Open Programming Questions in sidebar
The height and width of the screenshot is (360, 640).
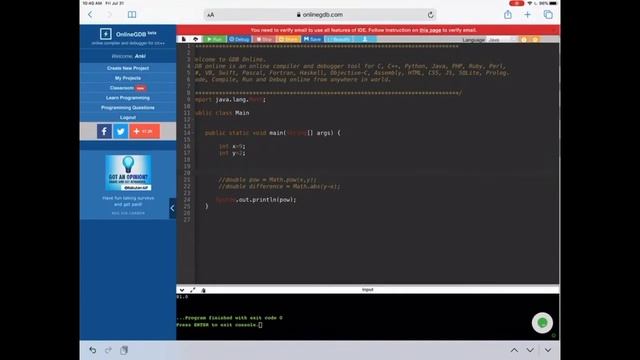128,107
